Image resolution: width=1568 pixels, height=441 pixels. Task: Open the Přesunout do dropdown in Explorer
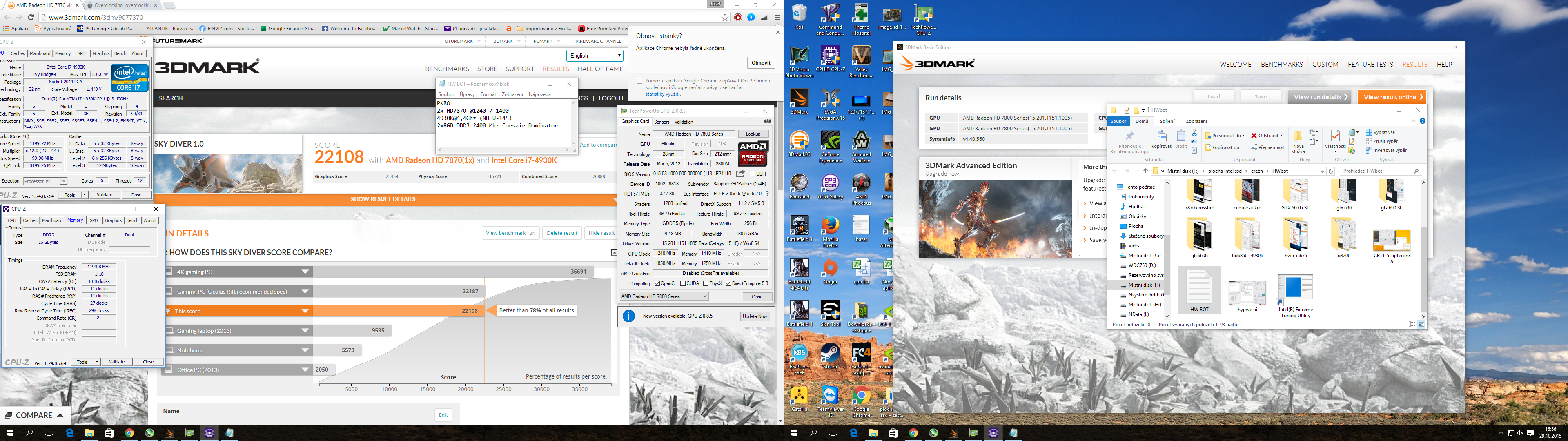tap(1225, 136)
